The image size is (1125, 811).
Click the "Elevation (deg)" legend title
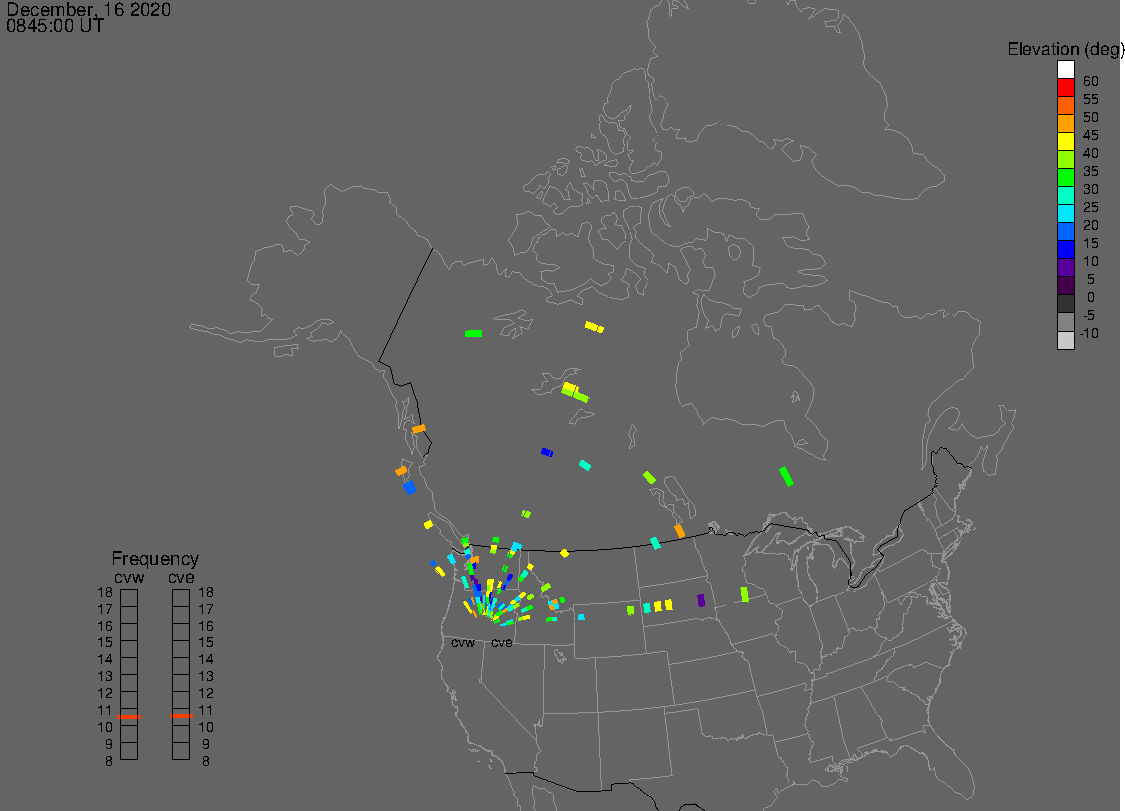click(x=1065, y=50)
